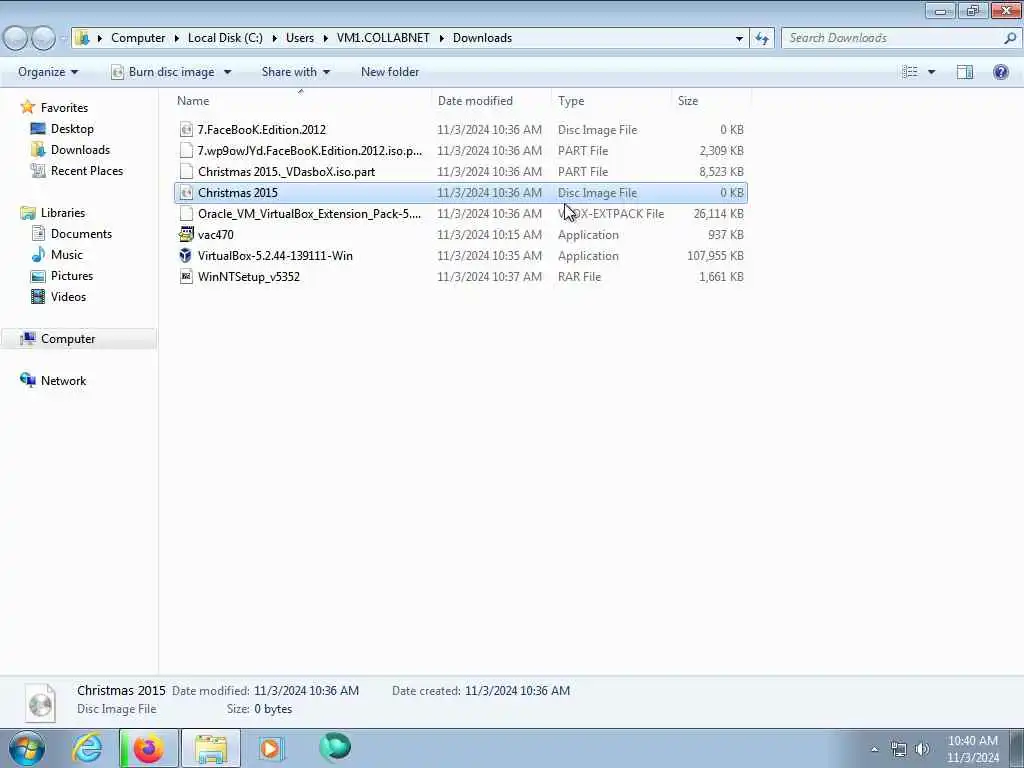Screen dimensions: 1024x768
Task: Click the Music library note icon
Action: [x=39, y=255]
